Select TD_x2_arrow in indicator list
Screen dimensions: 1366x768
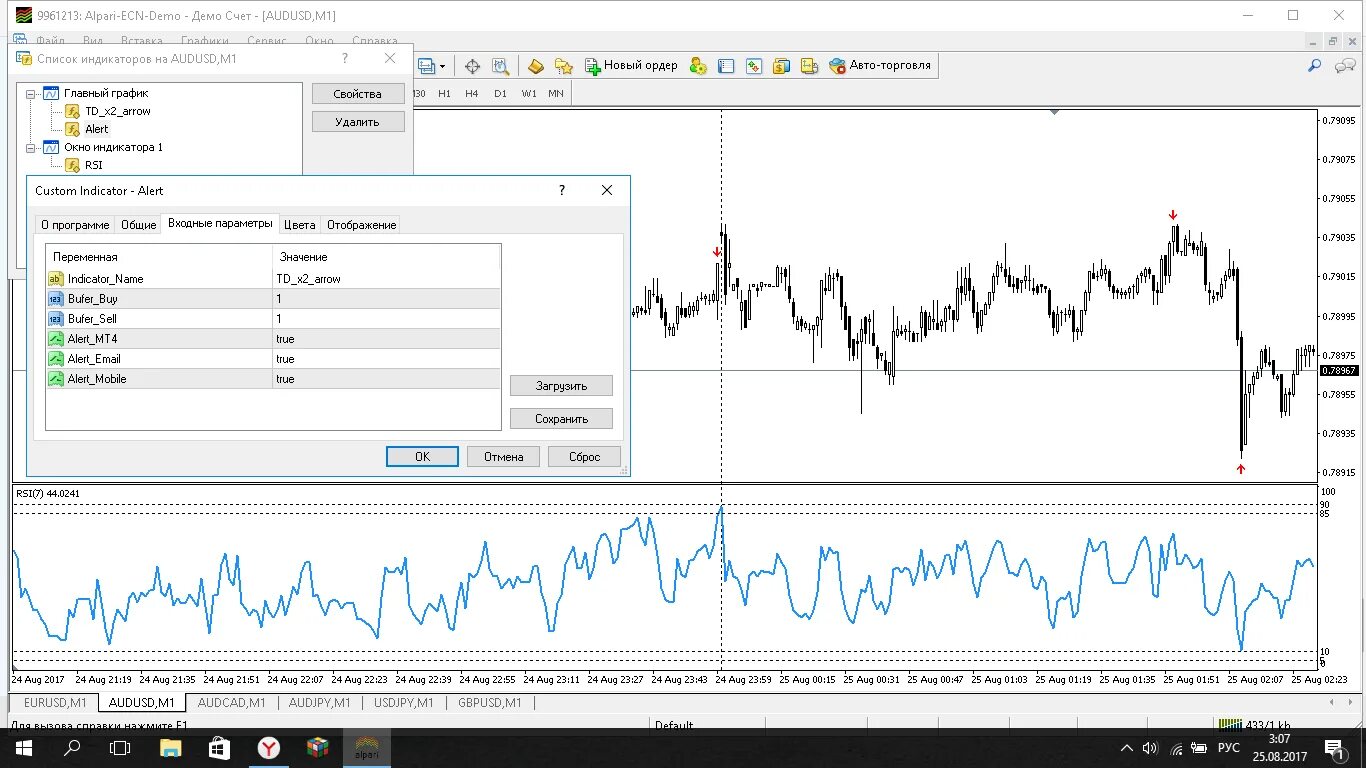118,111
